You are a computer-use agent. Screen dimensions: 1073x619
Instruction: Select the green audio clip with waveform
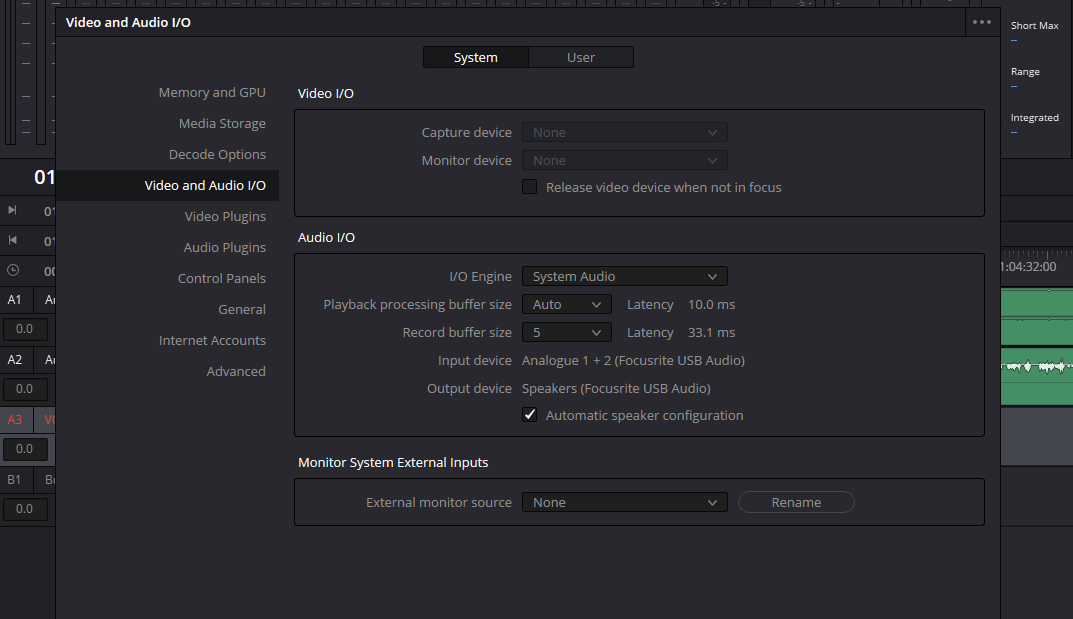click(1037, 376)
